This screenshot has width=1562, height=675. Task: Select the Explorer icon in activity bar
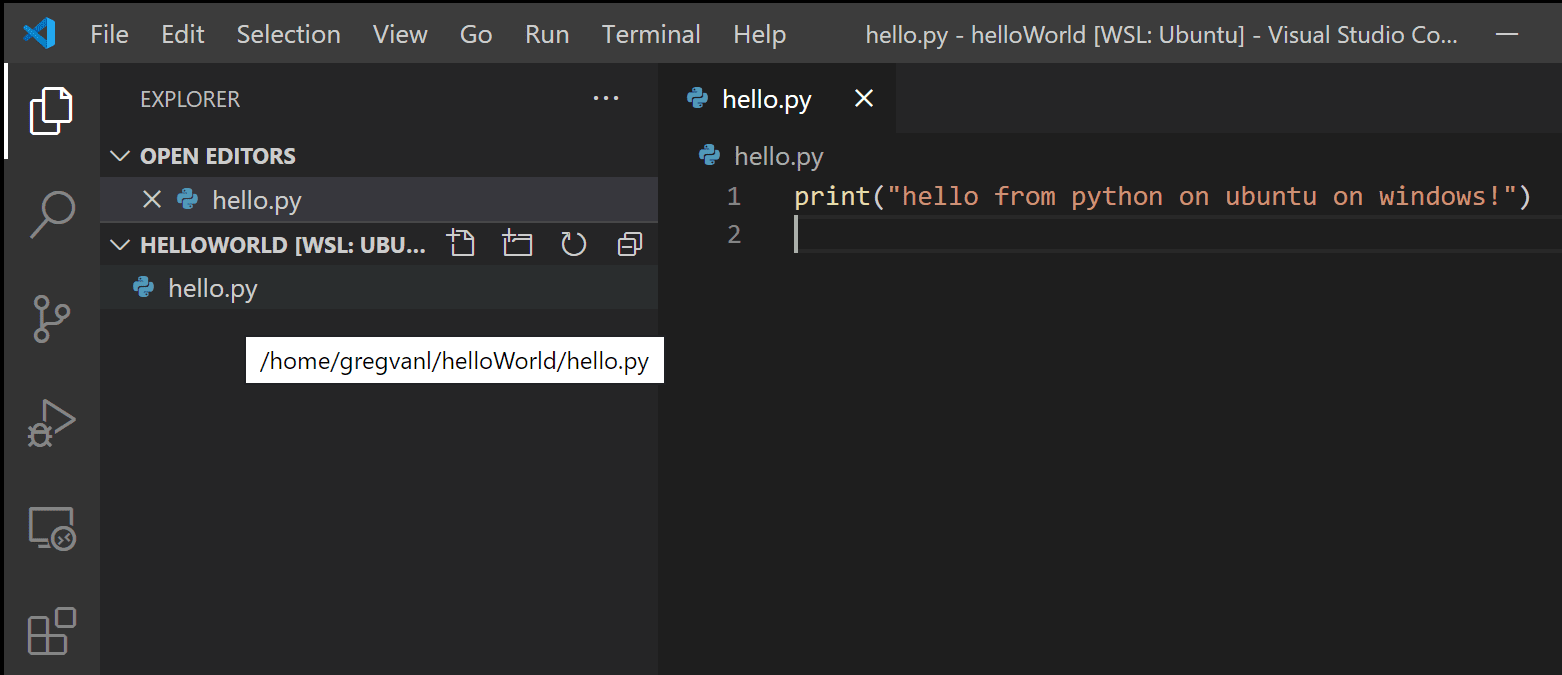[x=50, y=110]
